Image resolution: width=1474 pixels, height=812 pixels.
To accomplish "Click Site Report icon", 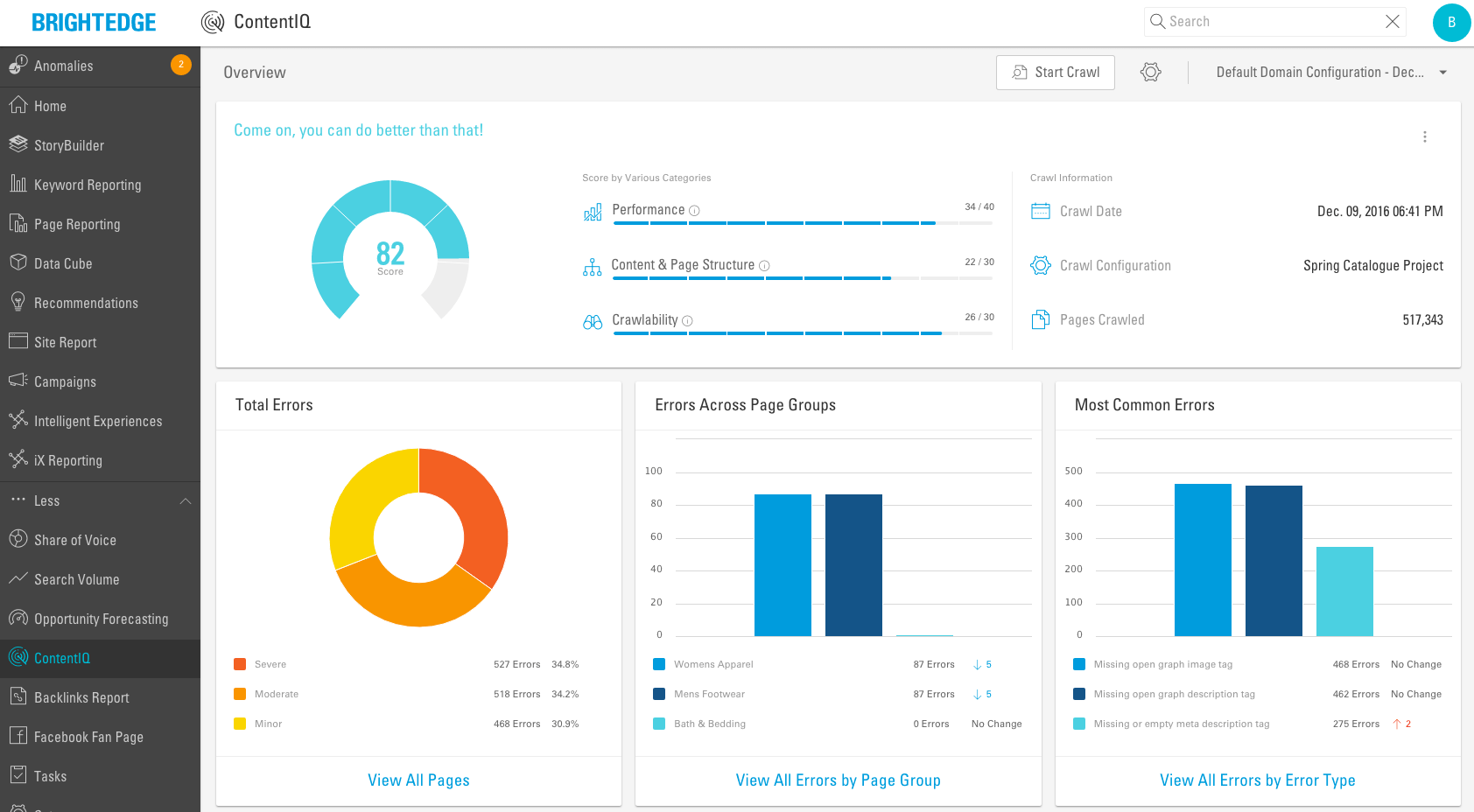I will pyautogui.click(x=18, y=341).
